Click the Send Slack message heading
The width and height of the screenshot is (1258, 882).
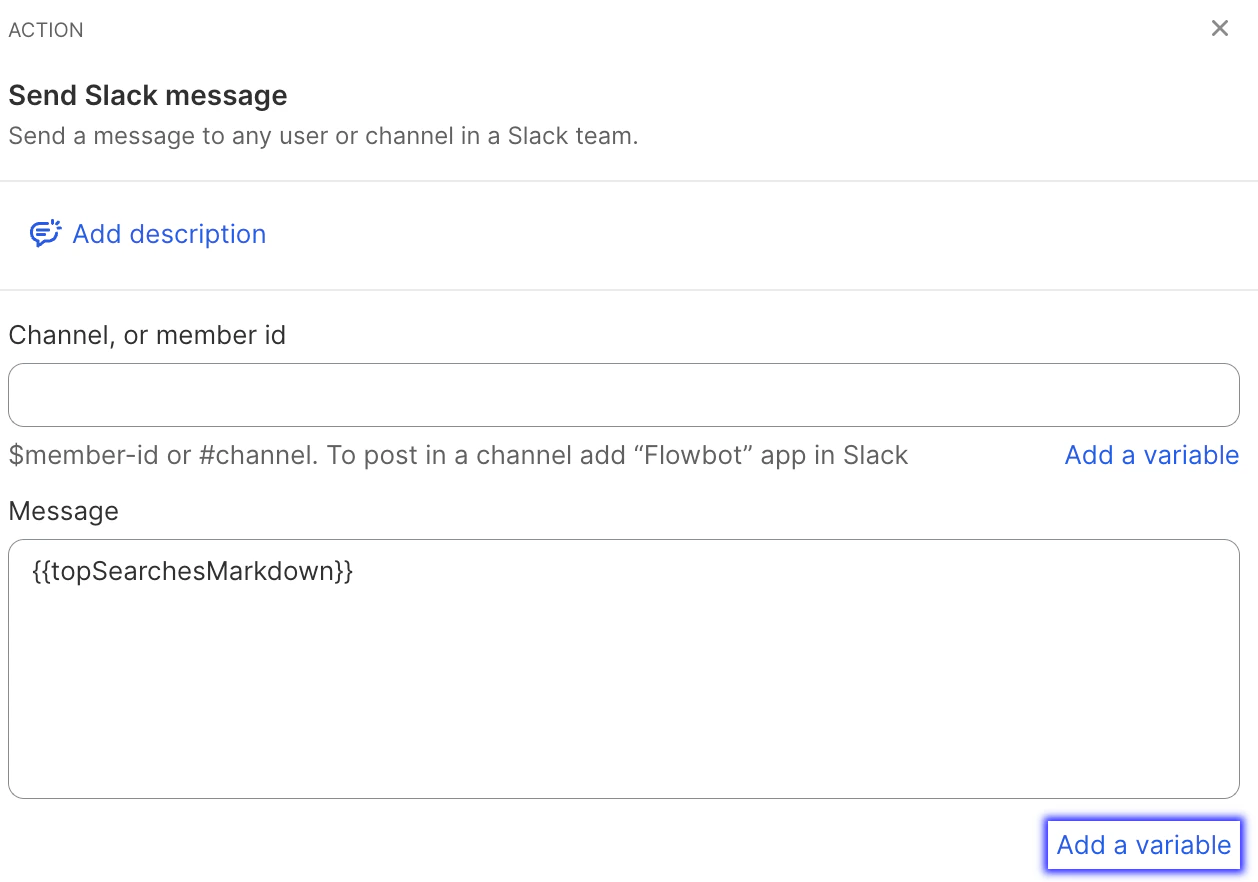pos(147,95)
